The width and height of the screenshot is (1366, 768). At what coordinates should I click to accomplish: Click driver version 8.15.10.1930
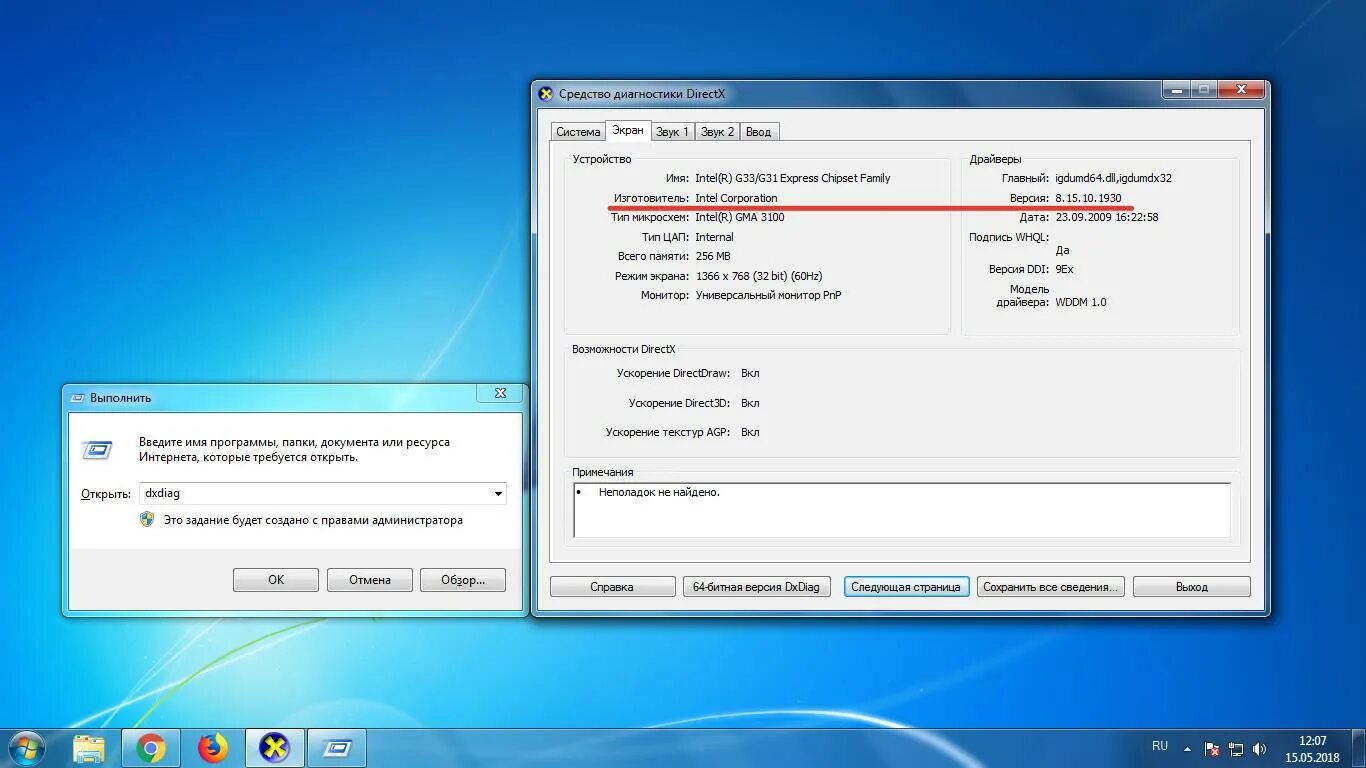[1088, 198]
